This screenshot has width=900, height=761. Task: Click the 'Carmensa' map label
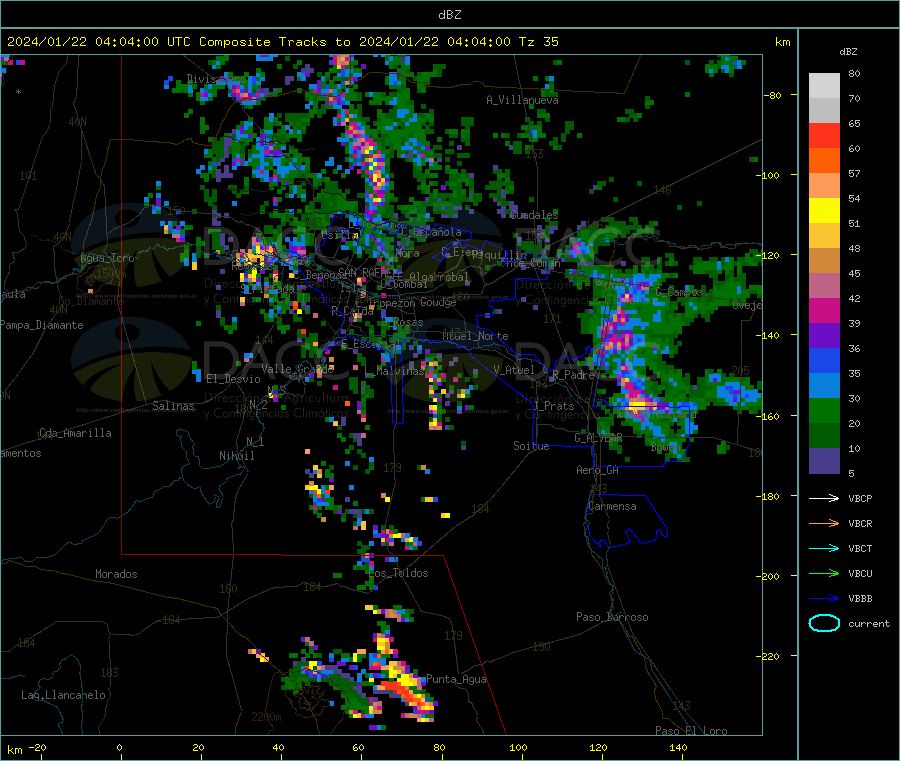tap(612, 506)
